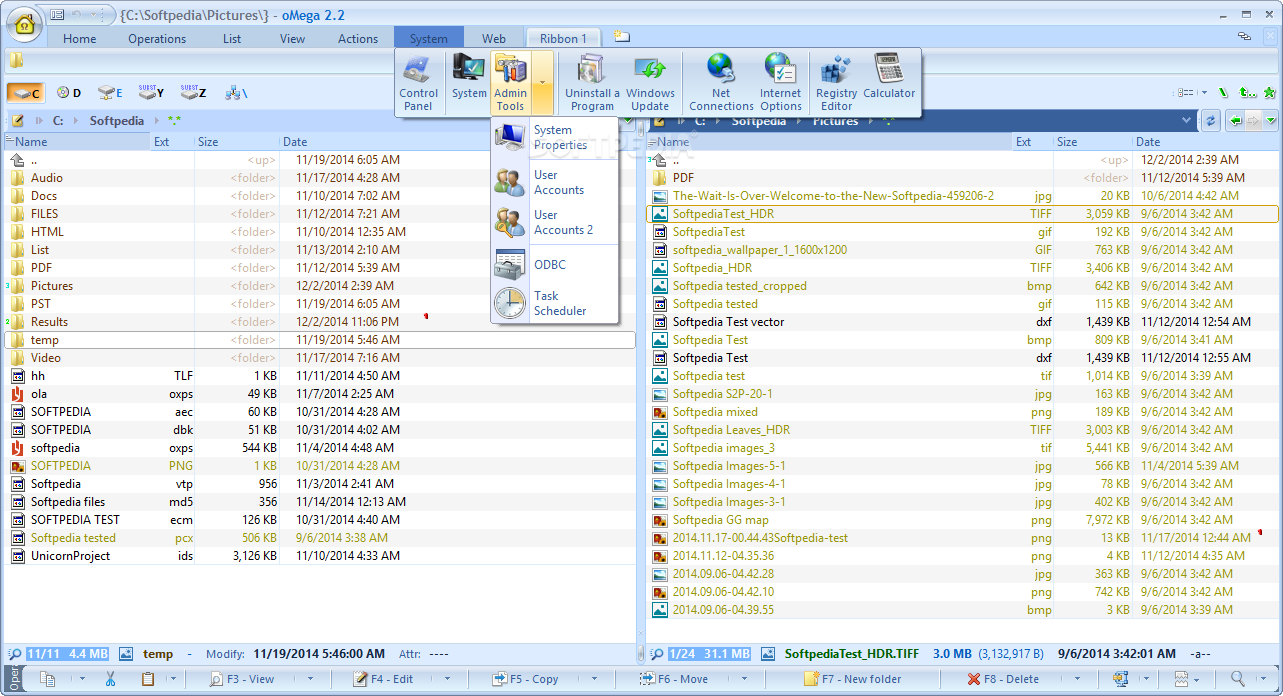The height and width of the screenshot is (696, 1283).
Task: Switch to CD drive D
Action: point(69,93)
